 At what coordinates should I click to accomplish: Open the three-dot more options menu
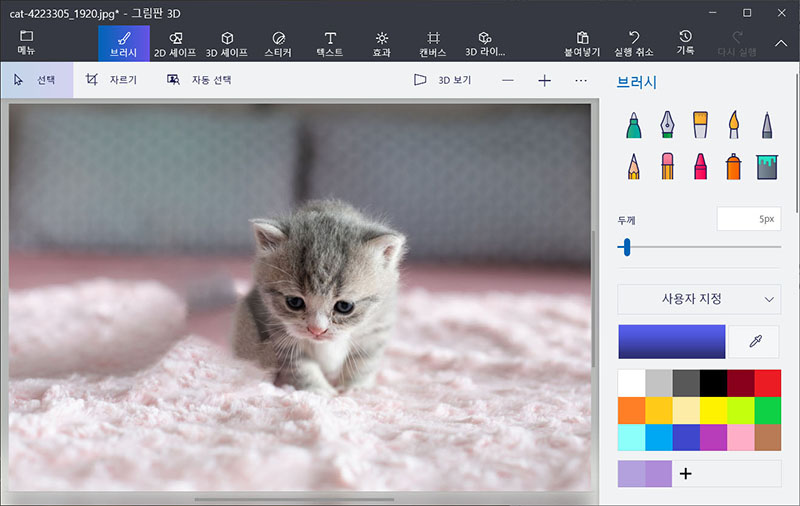(581, 81)
